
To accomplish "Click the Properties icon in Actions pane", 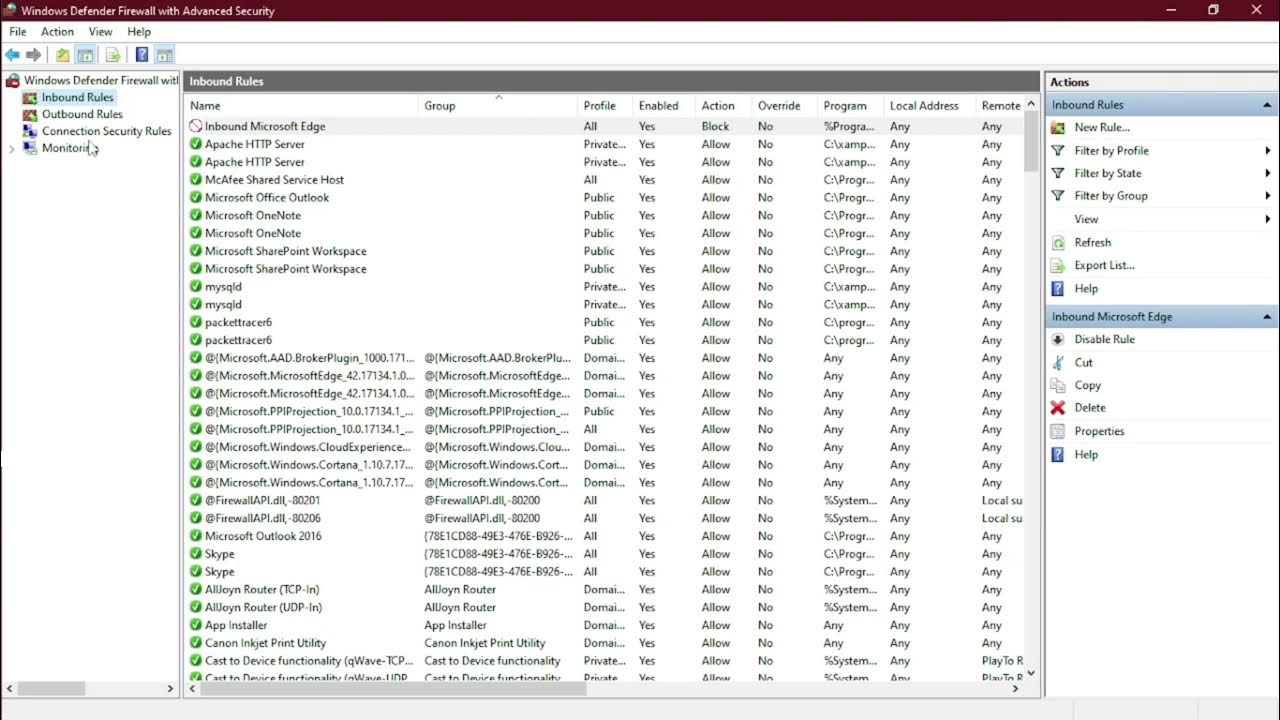I will pos(1058,431).
